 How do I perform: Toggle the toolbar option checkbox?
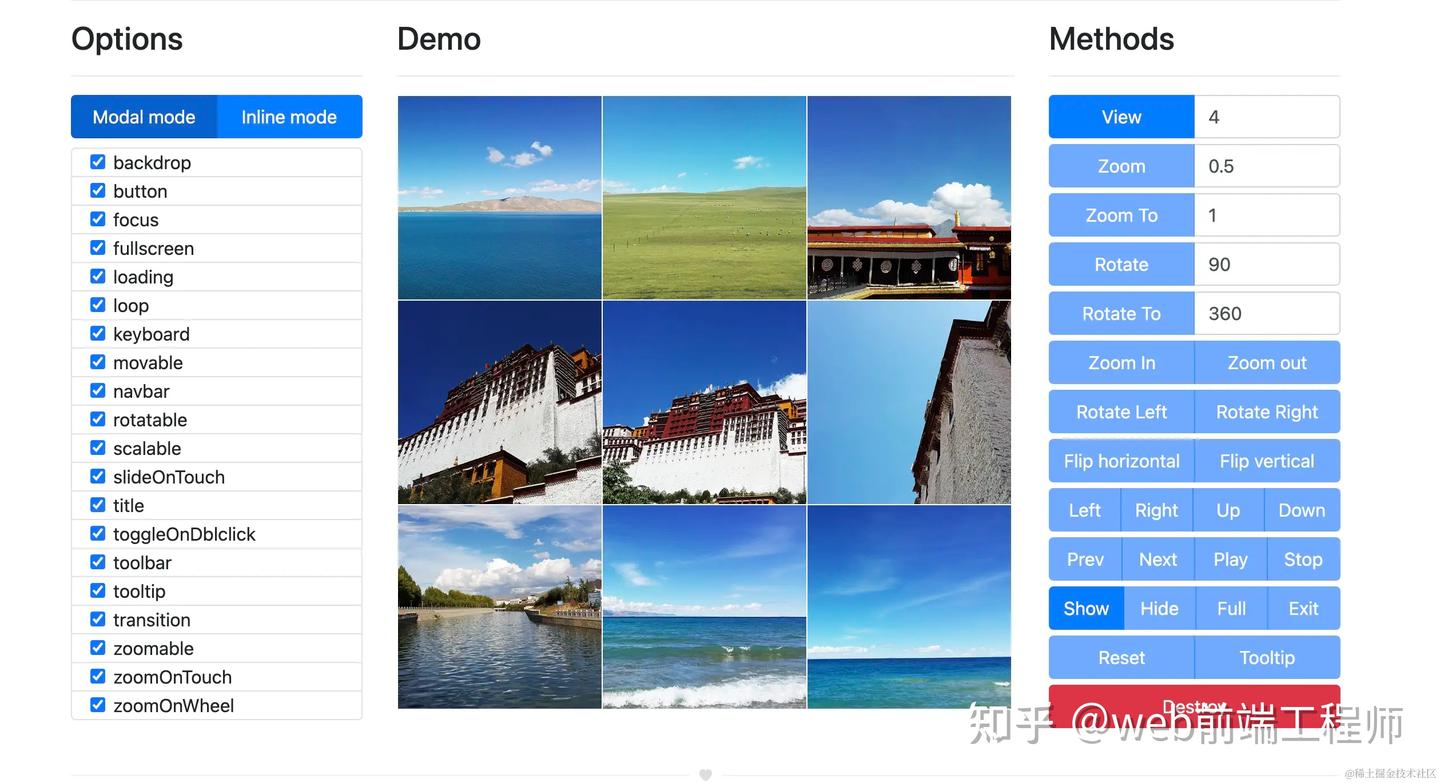(x=98, y=562)
